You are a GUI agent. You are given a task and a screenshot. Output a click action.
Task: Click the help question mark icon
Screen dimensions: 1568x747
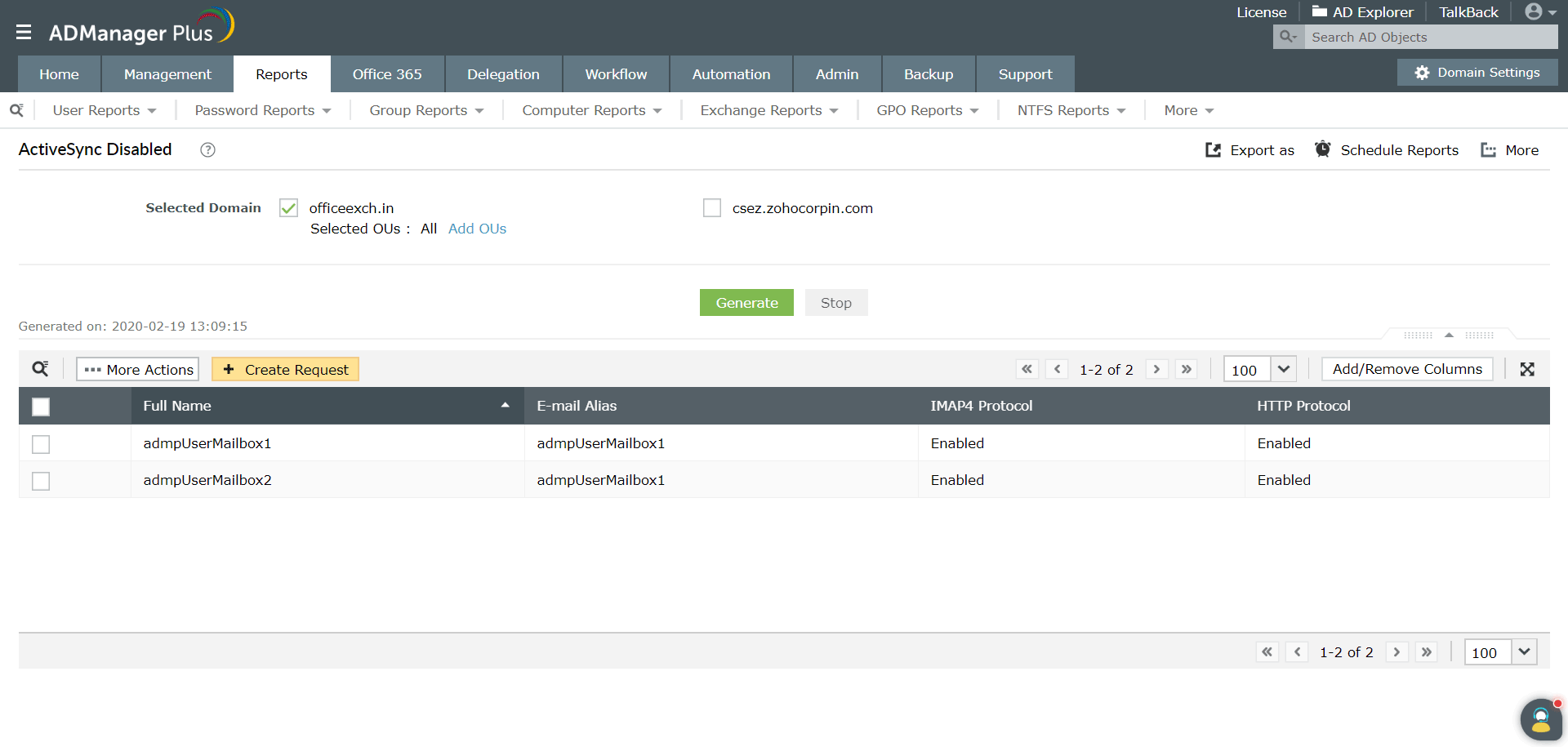click(207, 149)
